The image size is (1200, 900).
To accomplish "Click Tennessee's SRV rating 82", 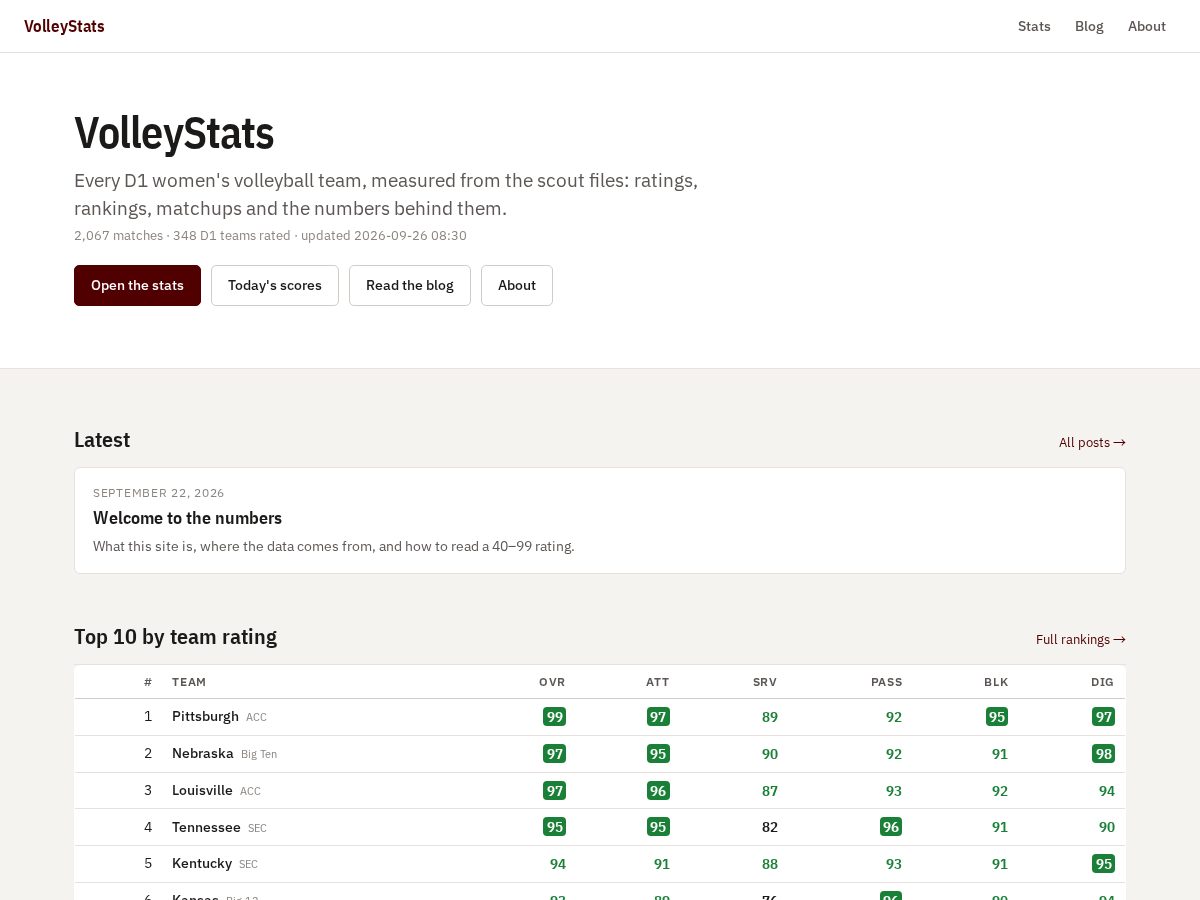I will coord(770,827).
